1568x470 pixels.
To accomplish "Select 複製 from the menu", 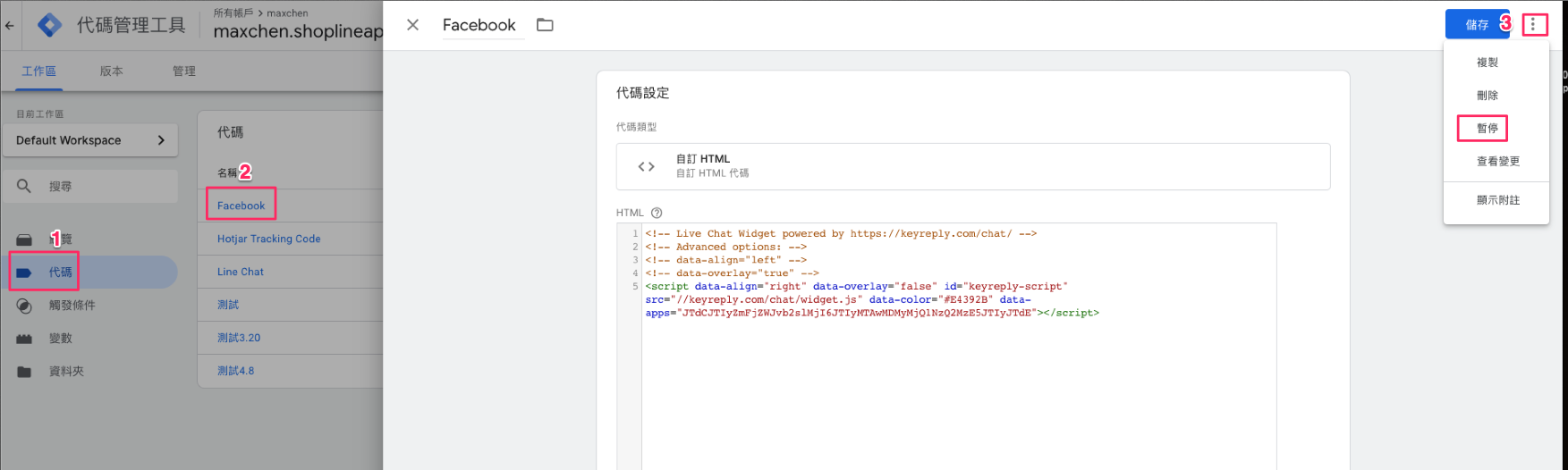I will (x=1487, y=63).
